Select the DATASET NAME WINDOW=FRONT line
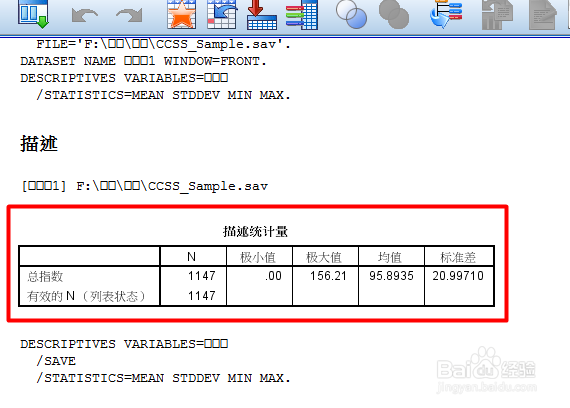570x408 pixels. coord(143,61)
